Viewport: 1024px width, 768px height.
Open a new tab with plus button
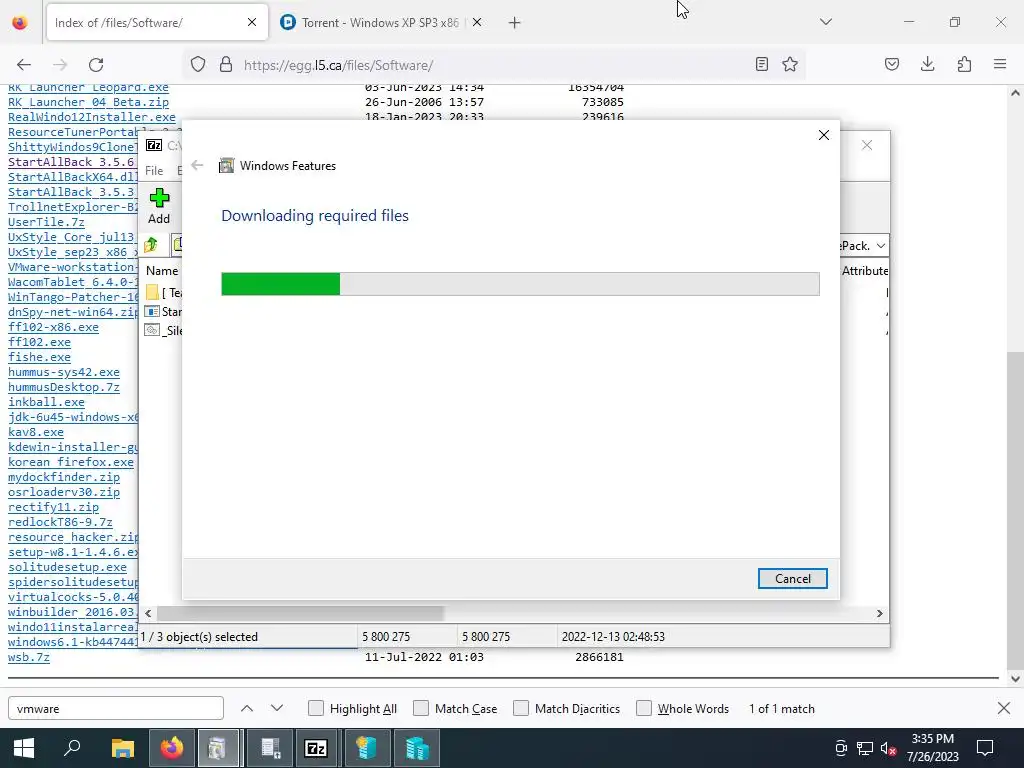(515, 23)
